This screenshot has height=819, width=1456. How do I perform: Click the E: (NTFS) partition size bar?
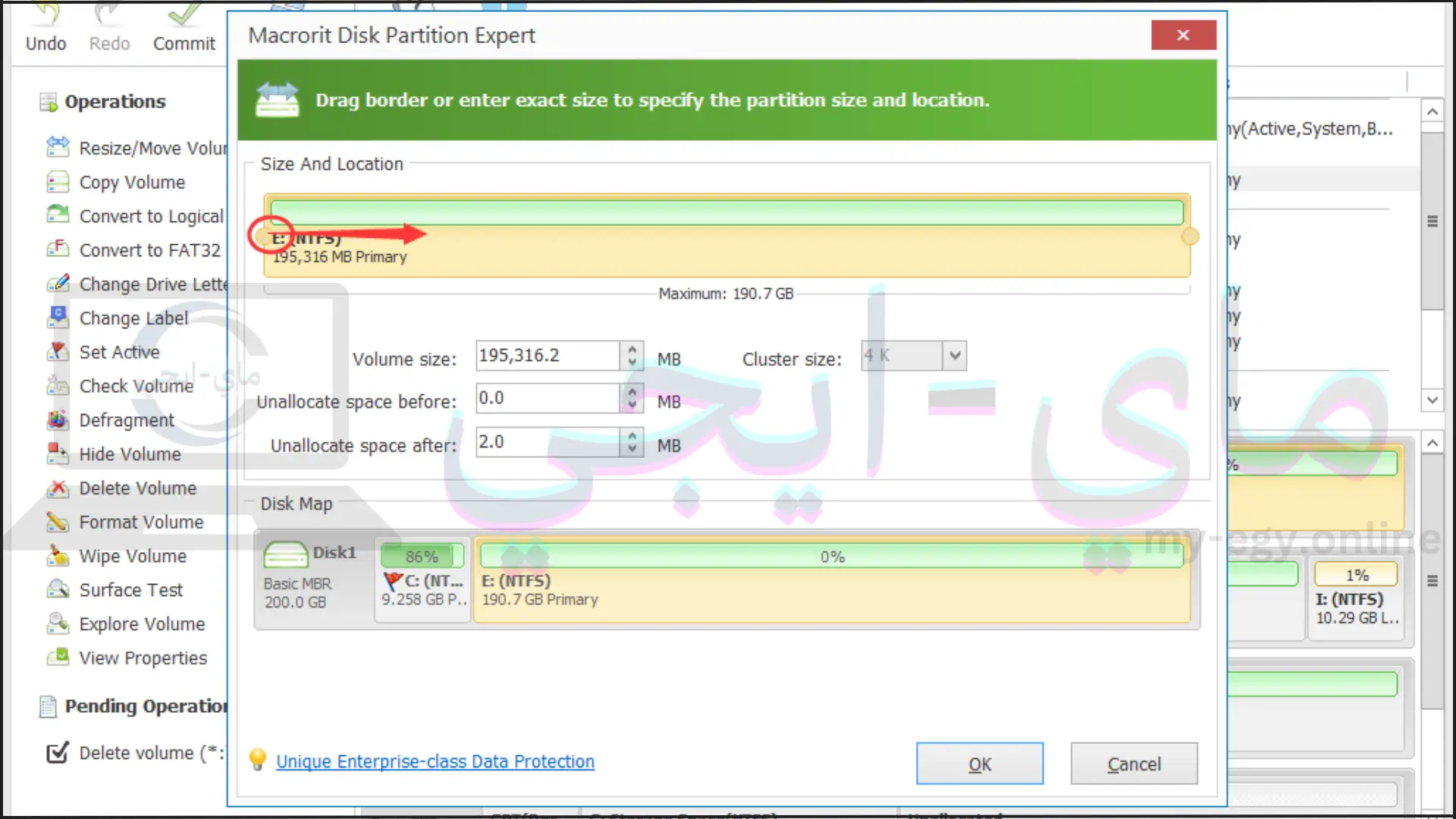click(x=726, y=212)
